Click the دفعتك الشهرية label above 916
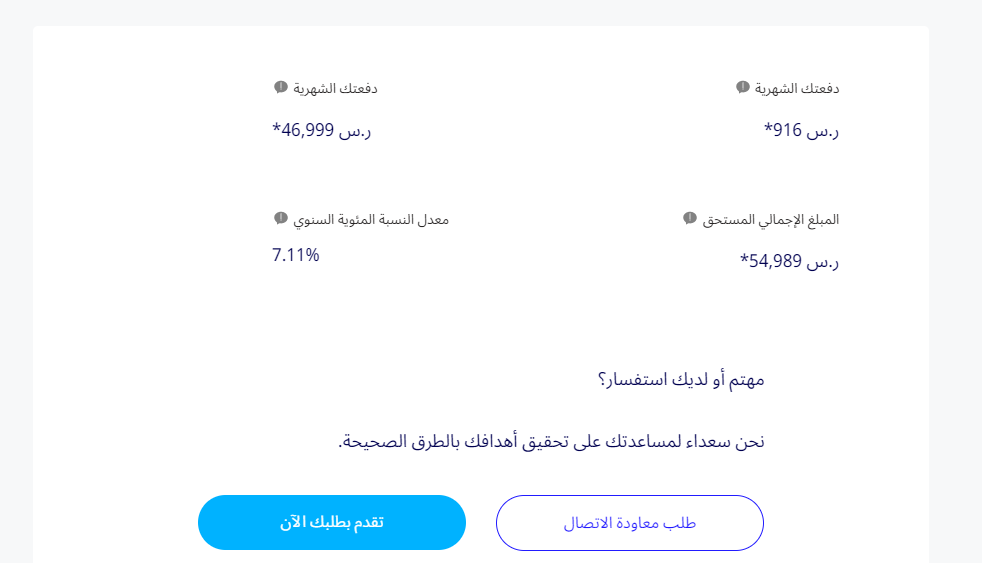This screenshot has height=563, width=982. 797,88
